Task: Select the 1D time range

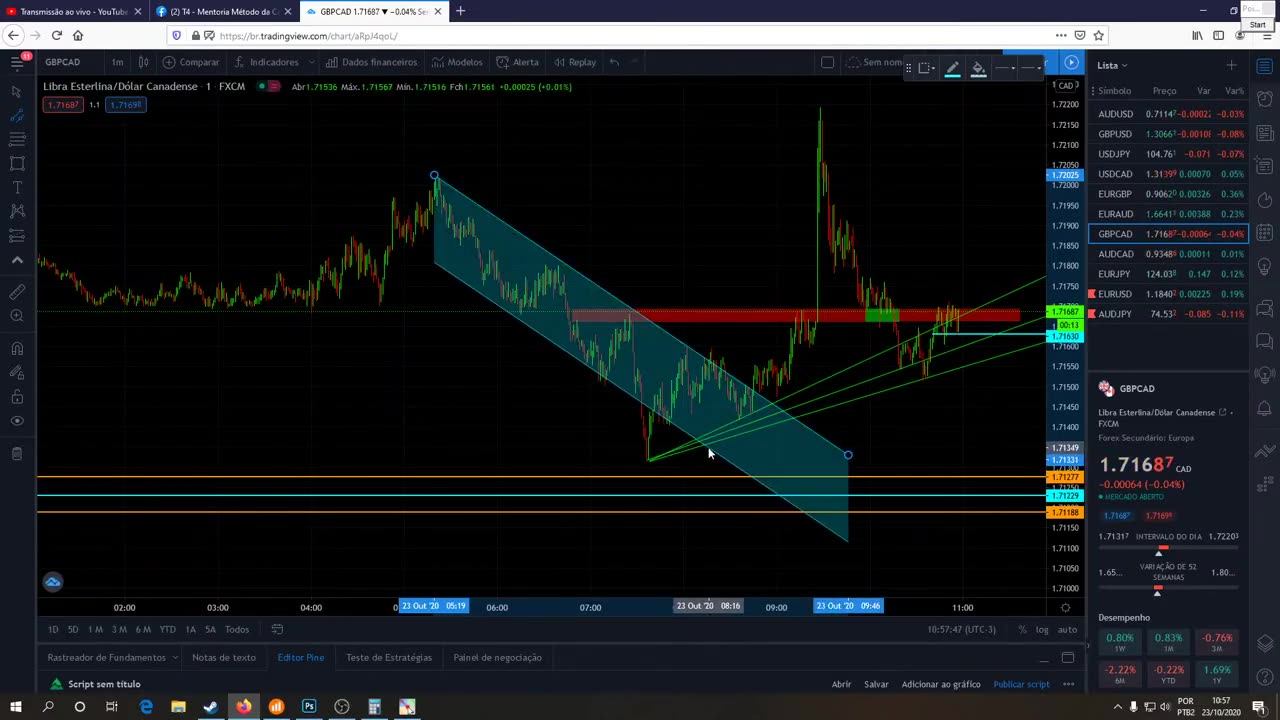Action: (x=53, y=629)
